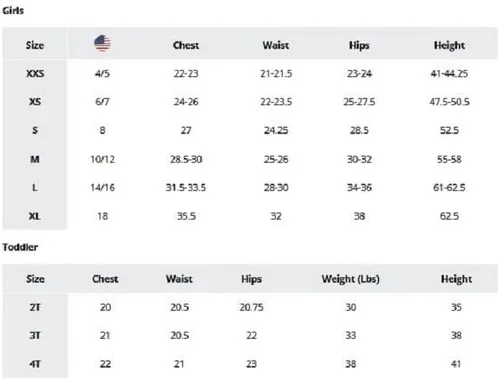
Task: Click the Girls table Waist column header
Action: click(276, 45)
